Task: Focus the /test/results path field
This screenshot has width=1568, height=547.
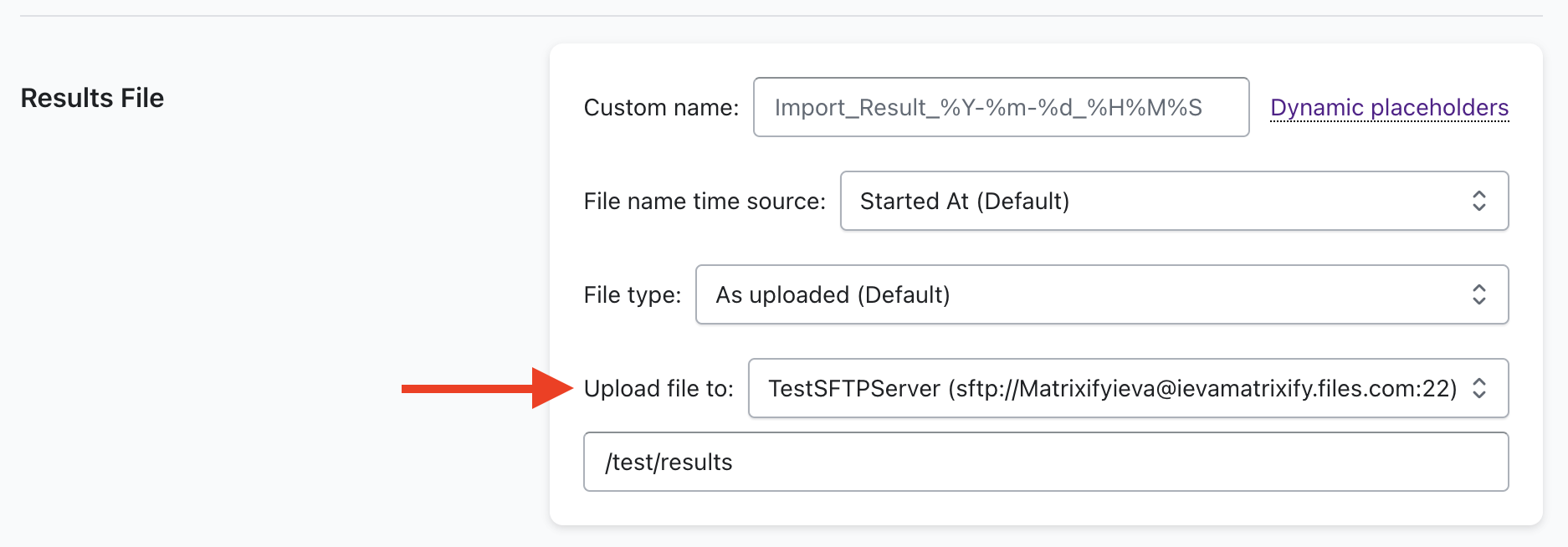Action: pos(1045,463)
